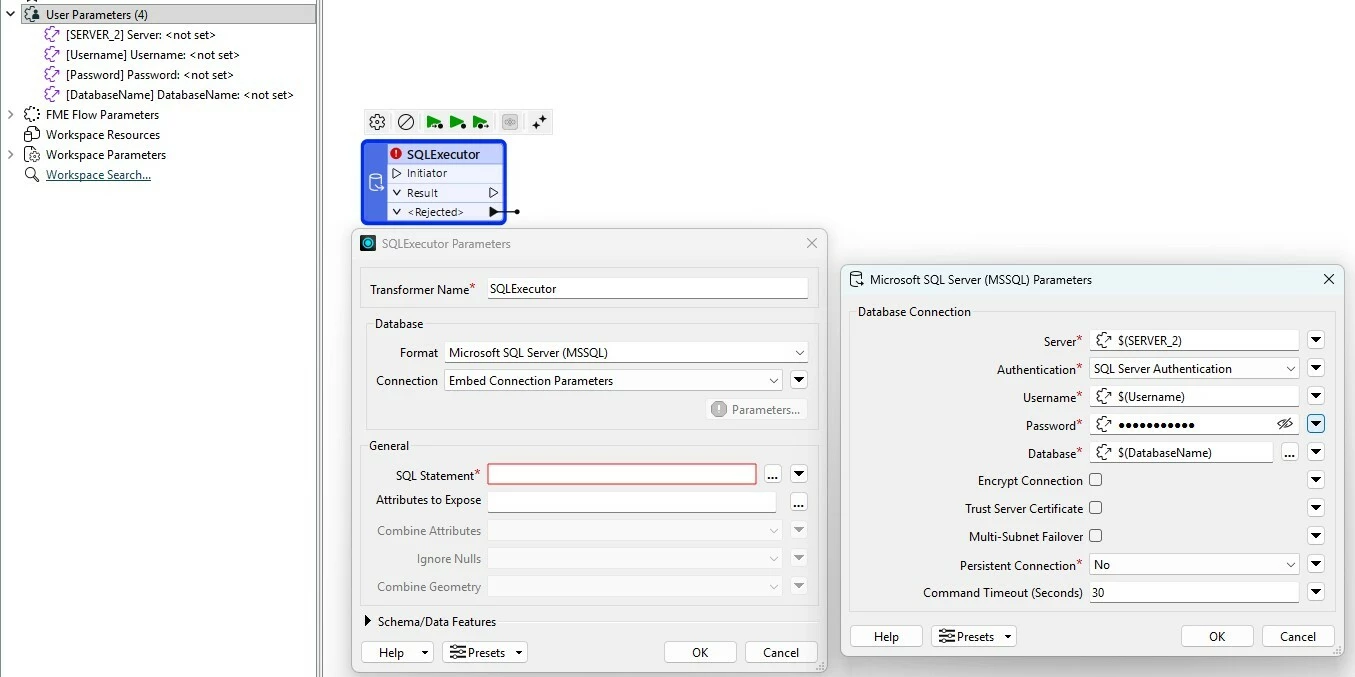The height and width of the screenshot is (677, 1355).
Task: Click the sparkle AI assist icon
Action: pos(539,122)
